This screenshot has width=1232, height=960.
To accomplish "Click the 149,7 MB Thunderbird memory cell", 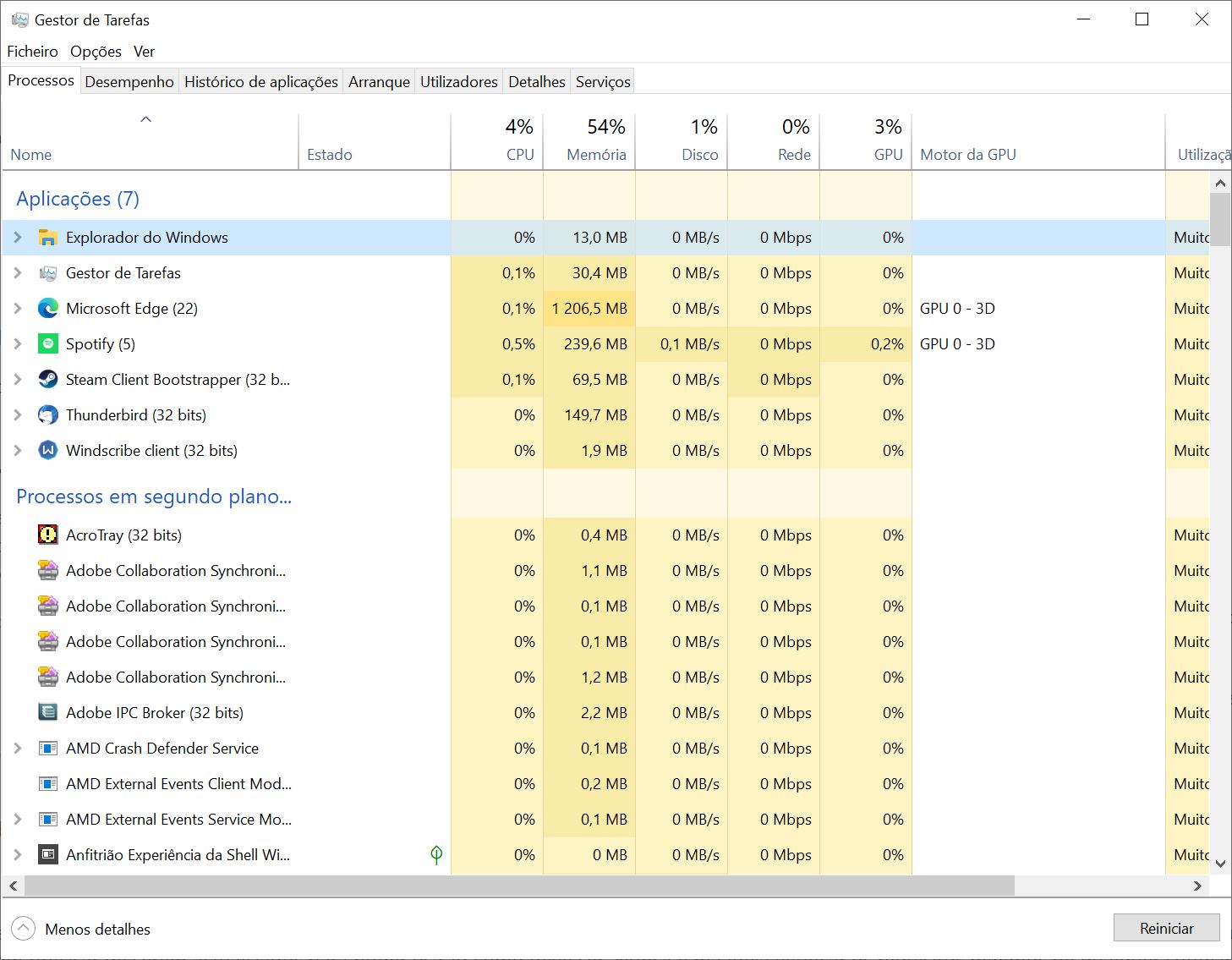I will [589, 415].
